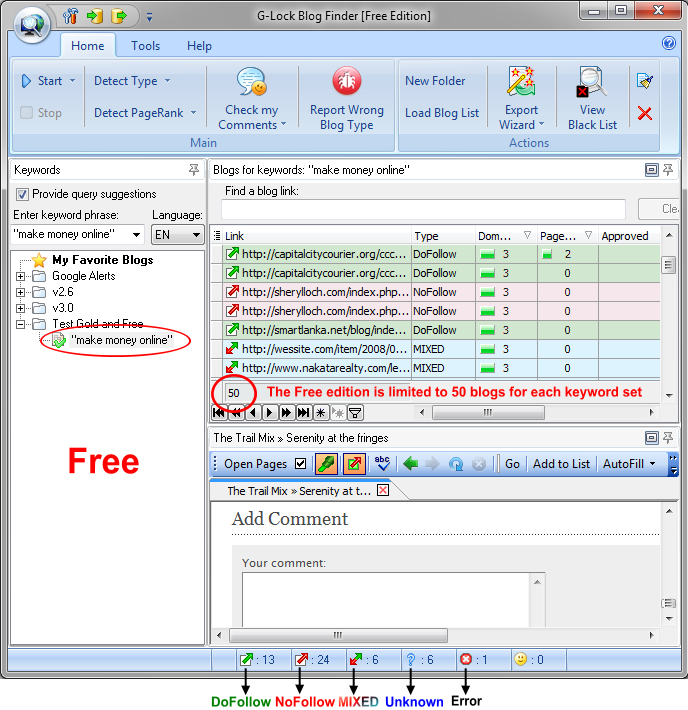Viewport: 688px width, 710px height.
Task: Open the Start dropdown arrow
Action: tap(72, 81)
